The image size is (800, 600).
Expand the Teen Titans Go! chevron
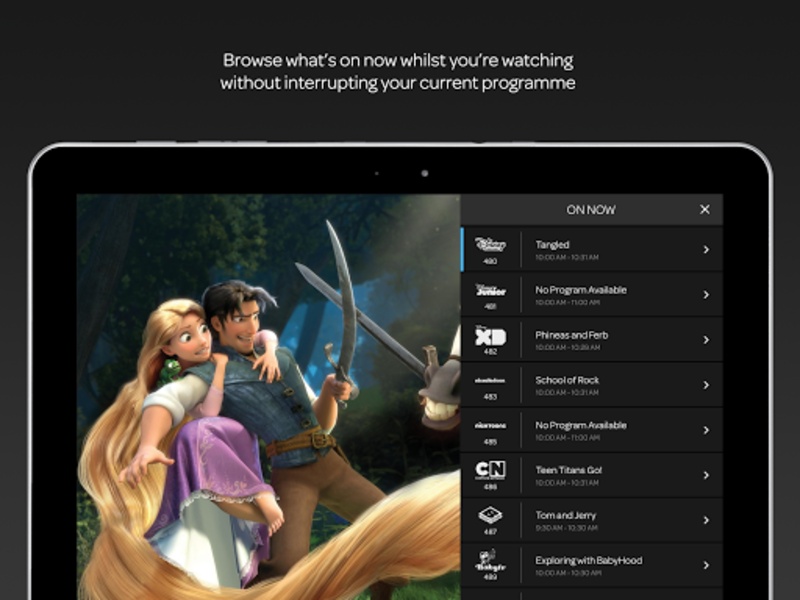706,475
